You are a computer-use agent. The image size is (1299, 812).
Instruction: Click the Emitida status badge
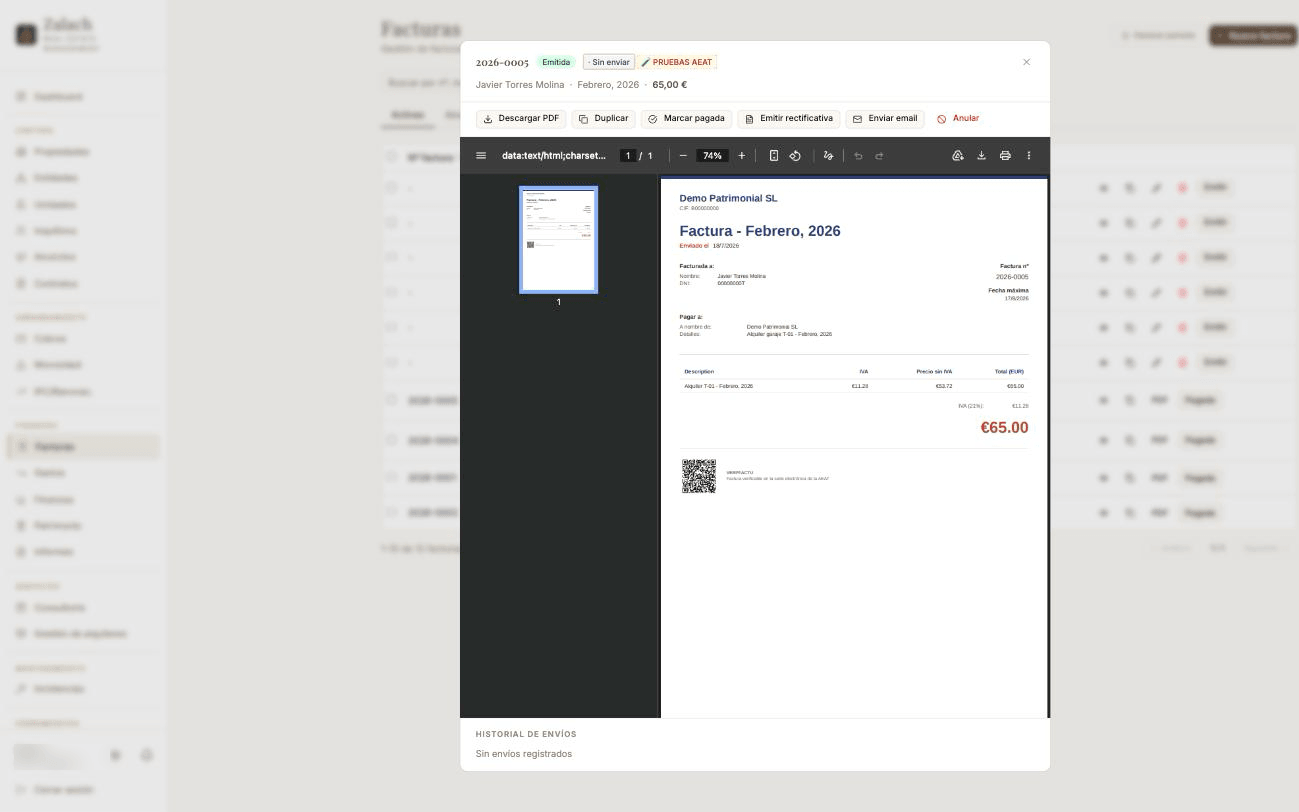point(556,62)
